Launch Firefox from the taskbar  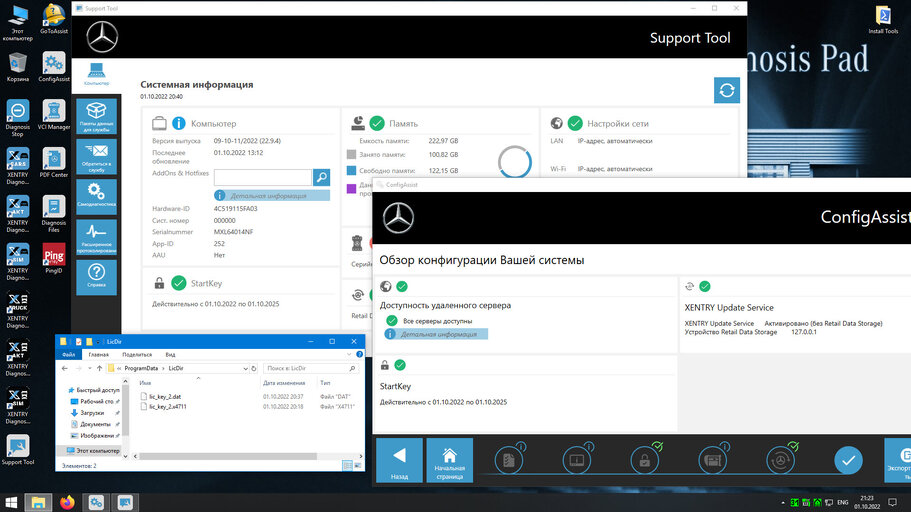pos(67,502)
